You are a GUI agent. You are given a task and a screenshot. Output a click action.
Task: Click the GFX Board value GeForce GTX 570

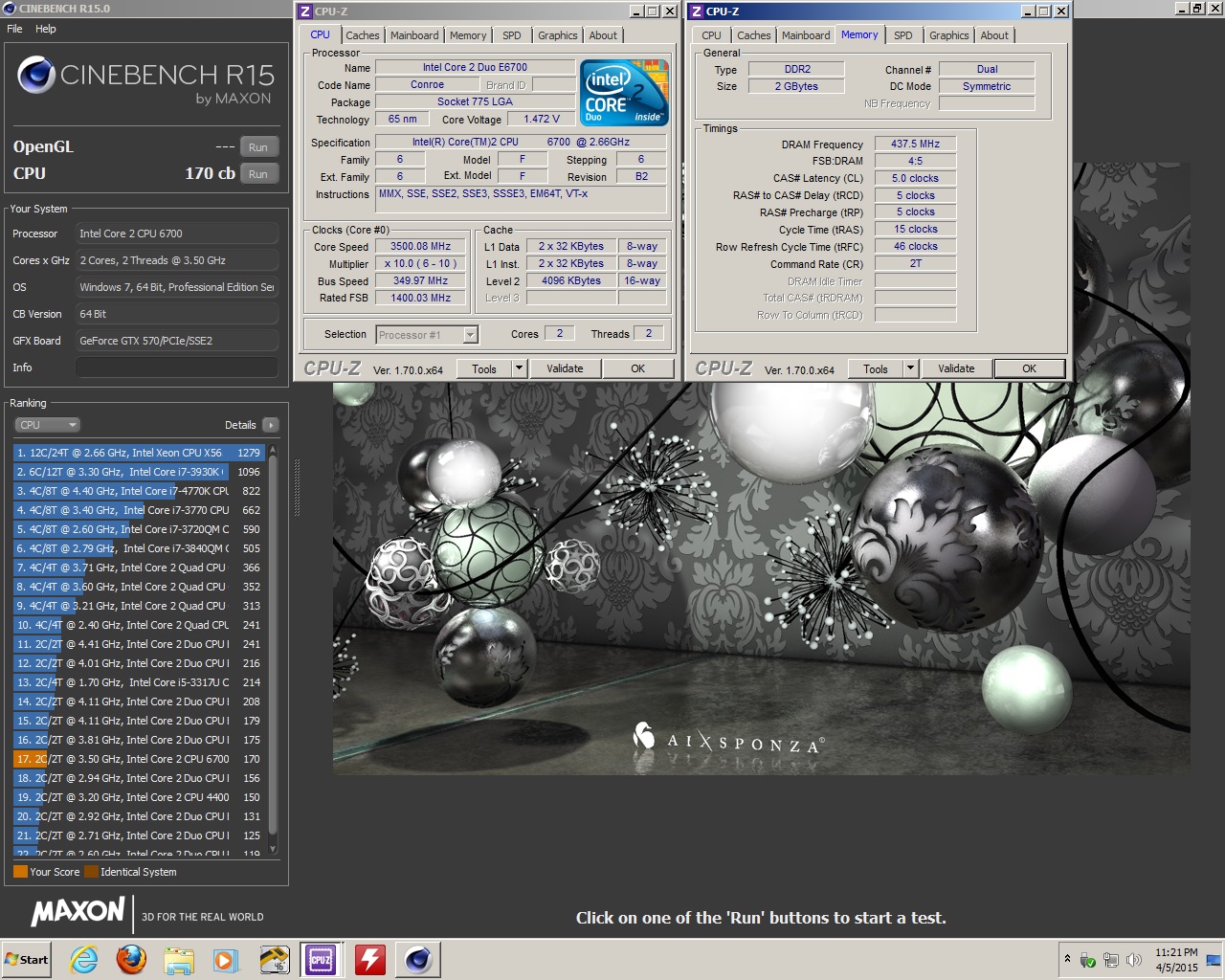click(x=177, y=341)
